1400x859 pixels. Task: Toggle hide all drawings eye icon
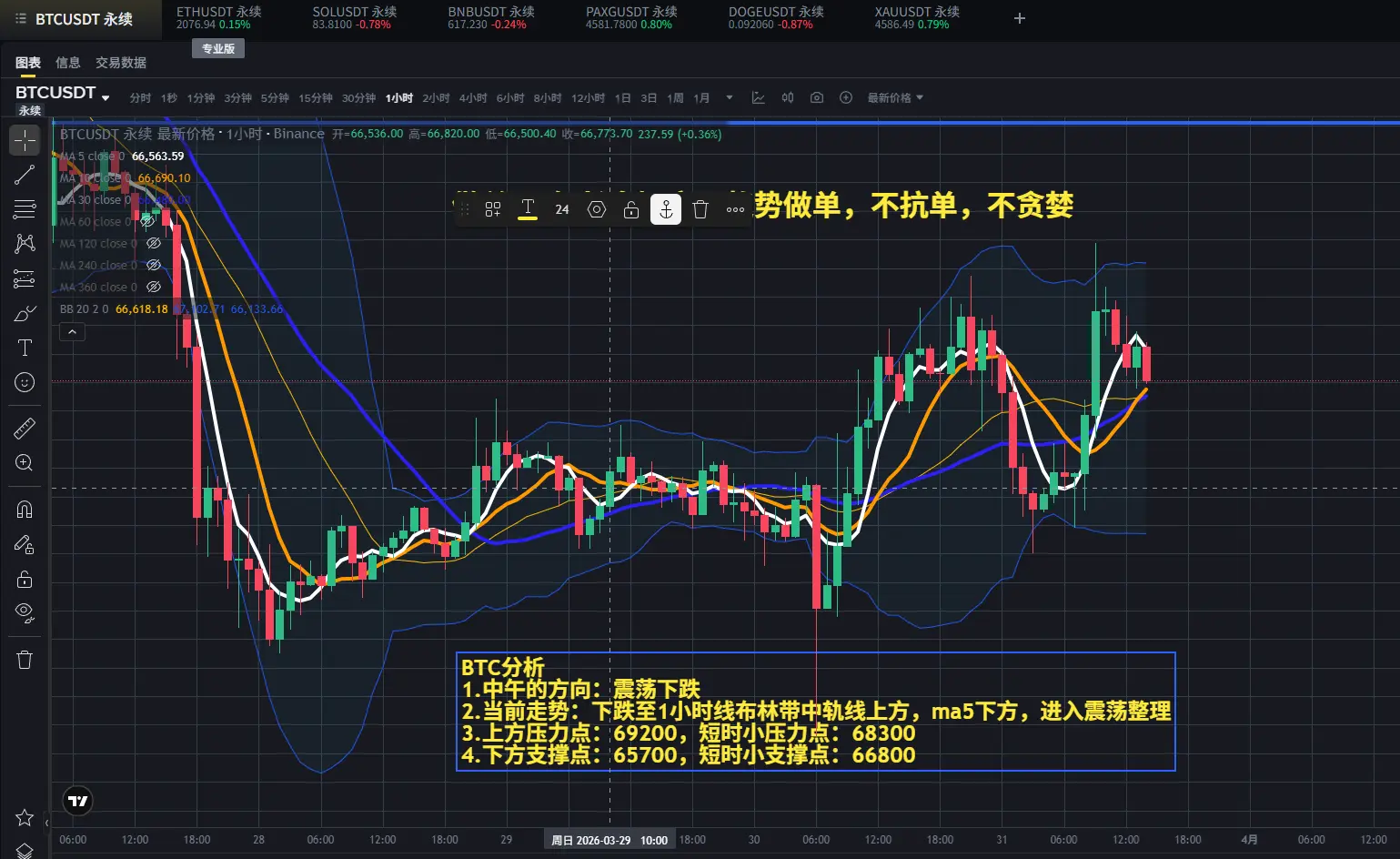(x=25, y=613)
